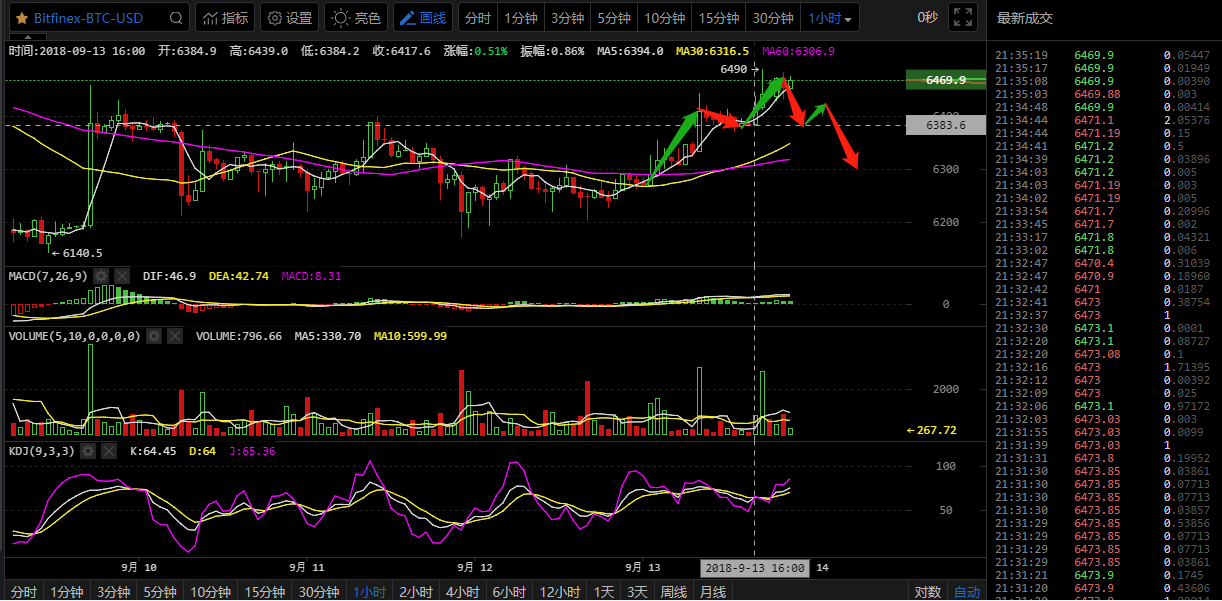Switch to the 2小时 interval

tap(416, 592)
